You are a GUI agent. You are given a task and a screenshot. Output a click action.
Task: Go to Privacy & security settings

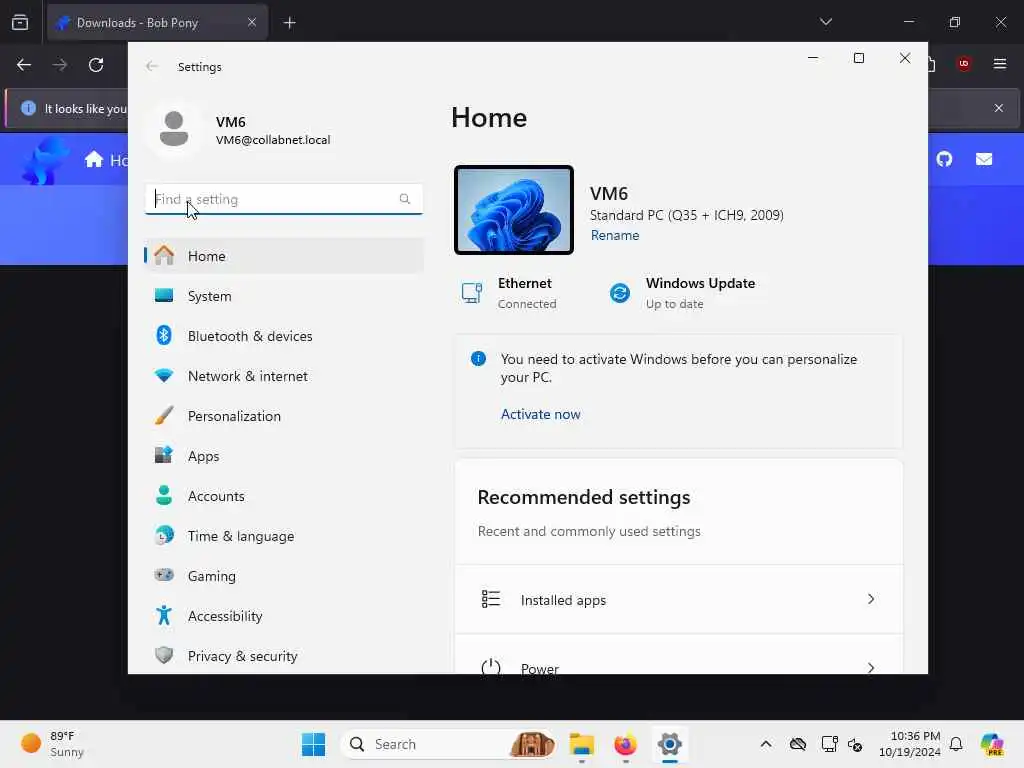(284, 656)
